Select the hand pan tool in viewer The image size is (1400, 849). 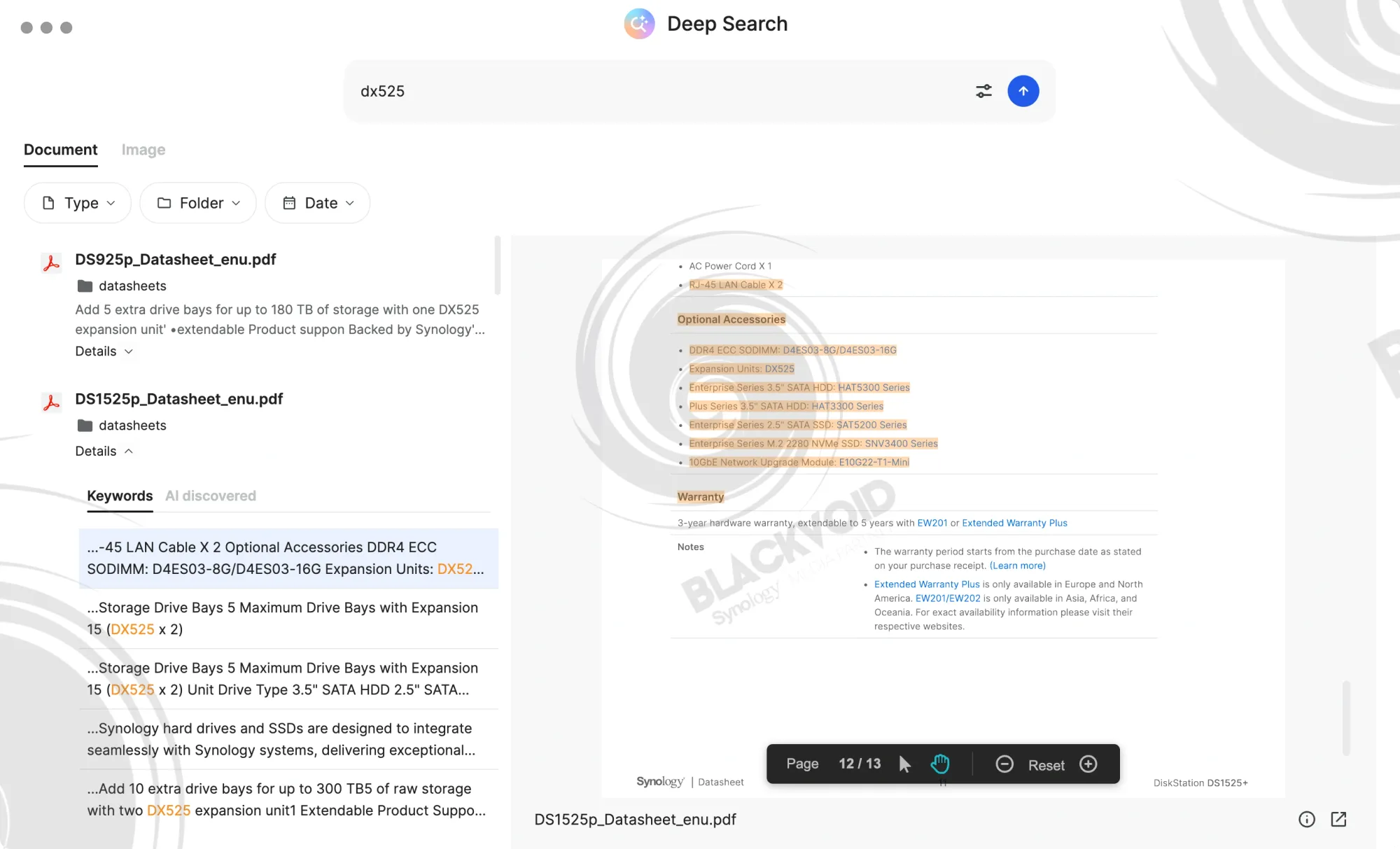pyautogui.click(x=940, y=764)
